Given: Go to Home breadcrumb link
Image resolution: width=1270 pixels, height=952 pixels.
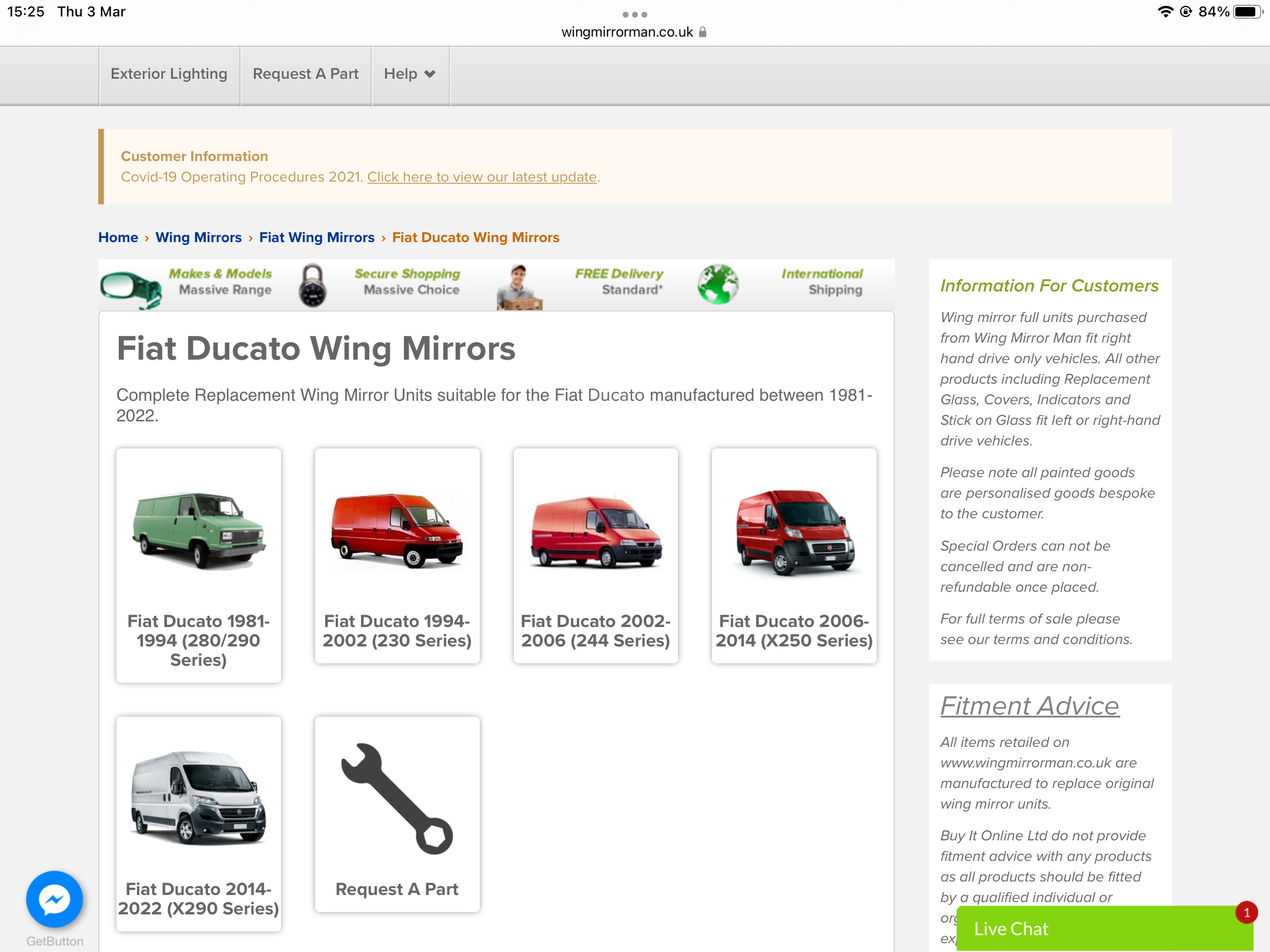Looking at the screenshot, I should coord(118,237).
